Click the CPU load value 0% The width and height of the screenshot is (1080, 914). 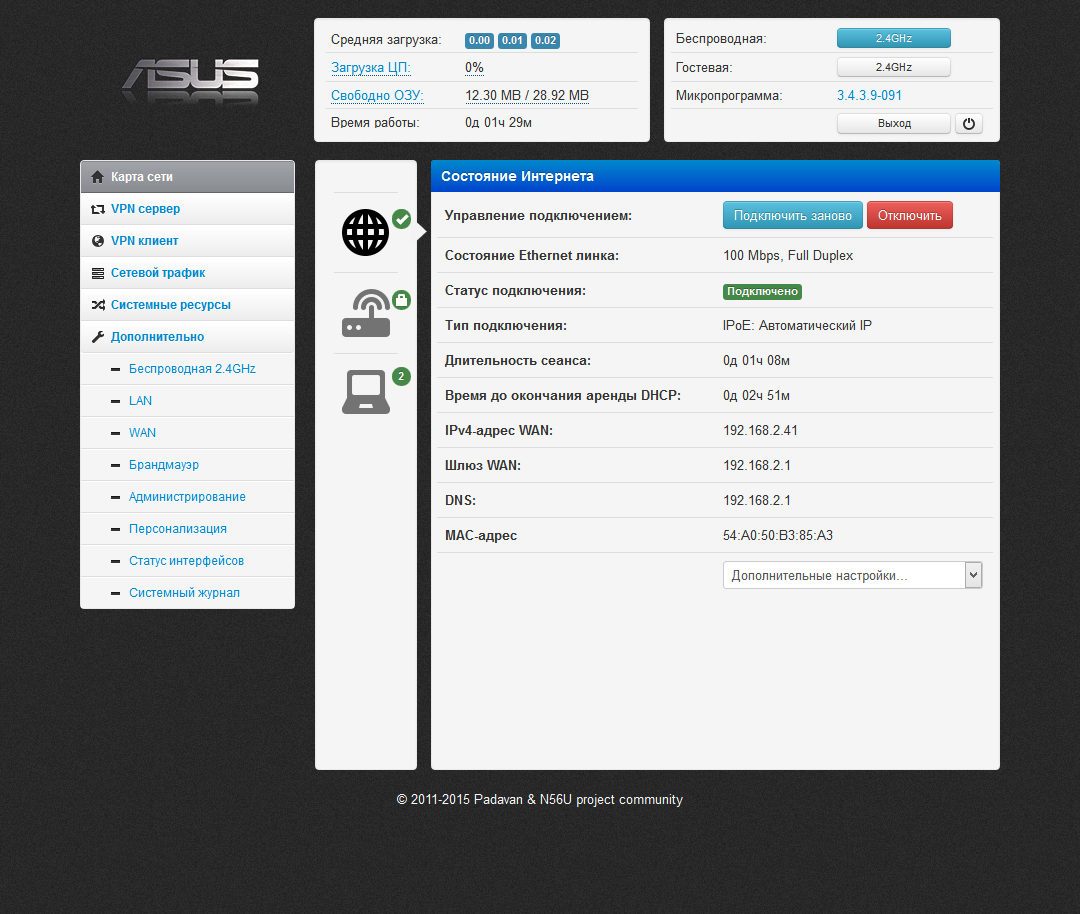pyautogui.click(x=475, y=67)
